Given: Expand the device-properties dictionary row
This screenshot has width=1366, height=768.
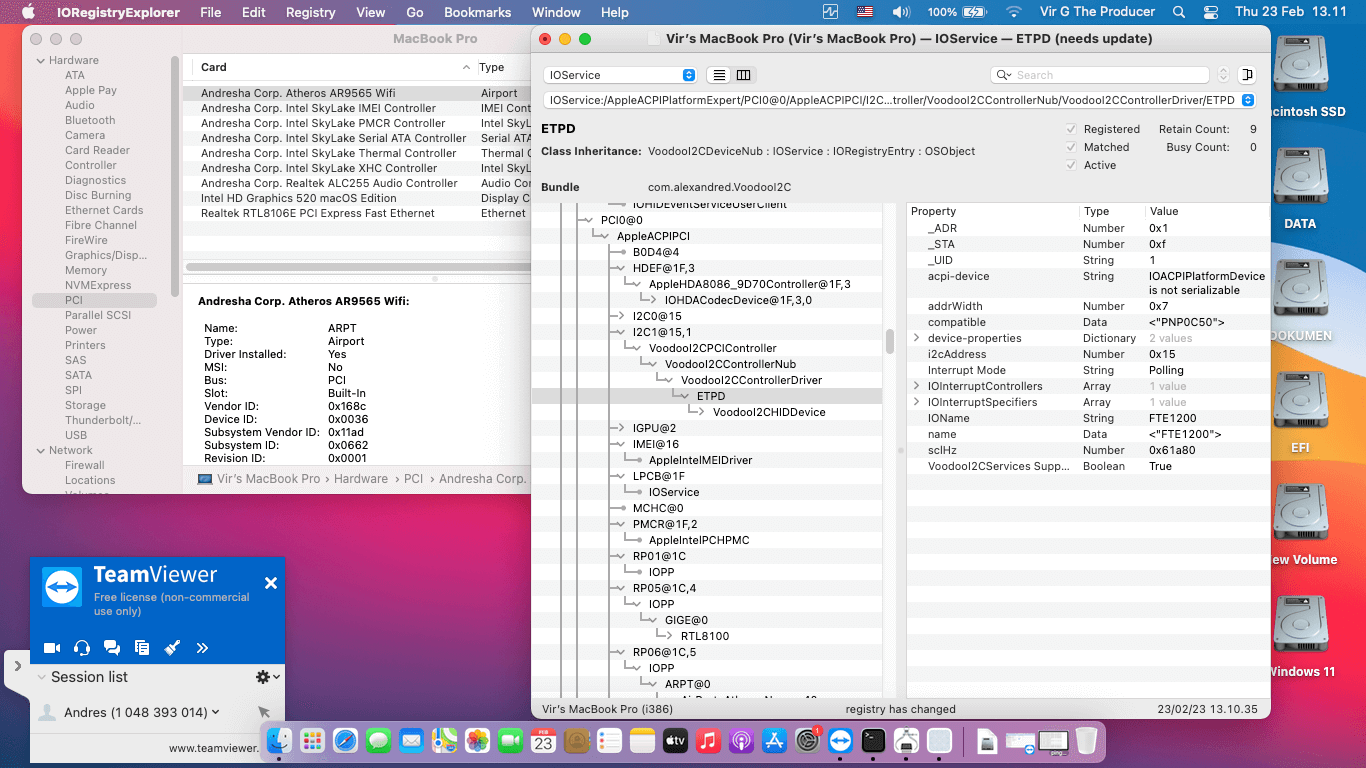Looking at the screenshot, I should pos(916,338).
